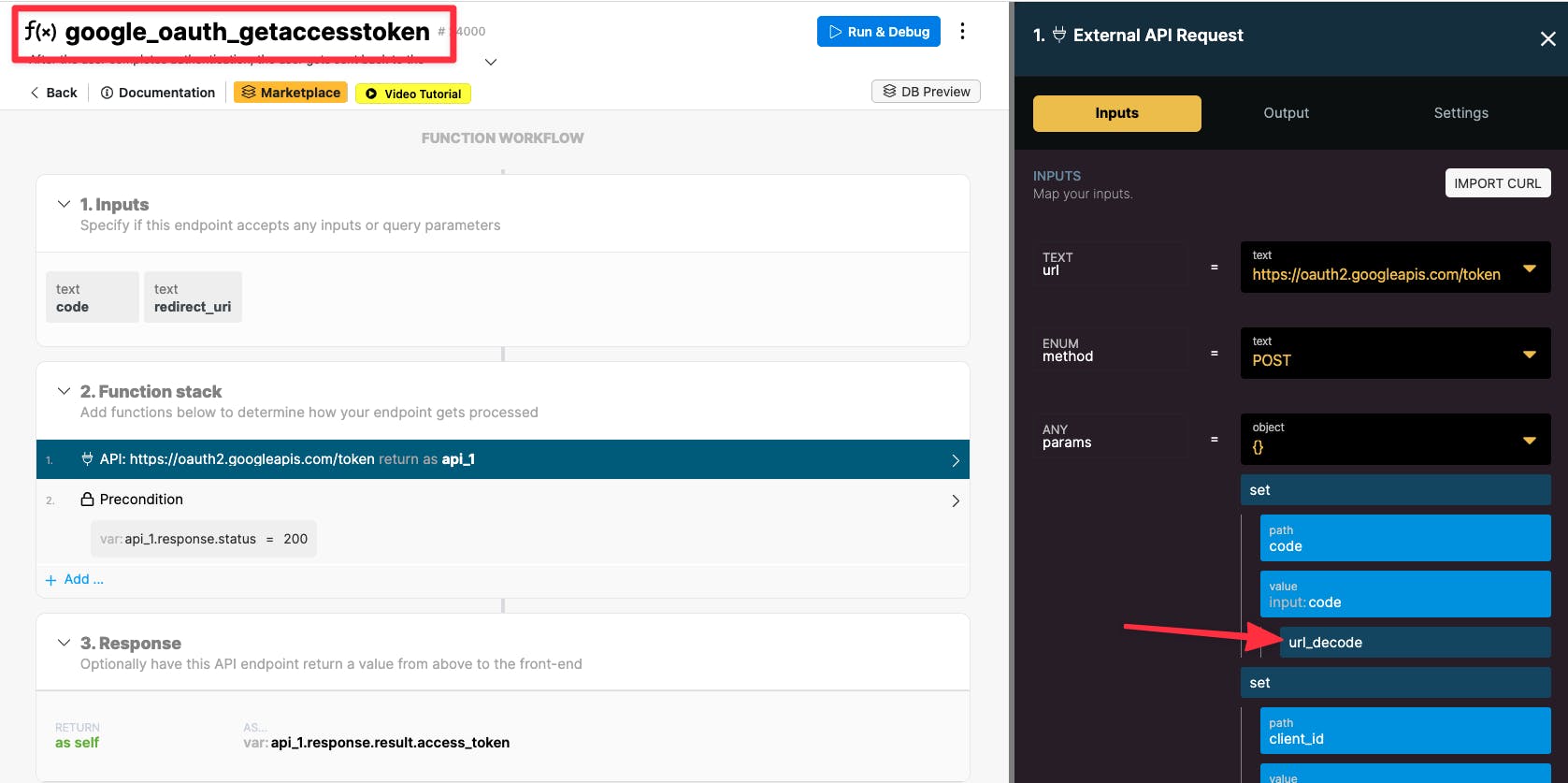Click the function f(x) icon beside title
Viewport: 1568px width, 783px height.
[x=40, y=31]
